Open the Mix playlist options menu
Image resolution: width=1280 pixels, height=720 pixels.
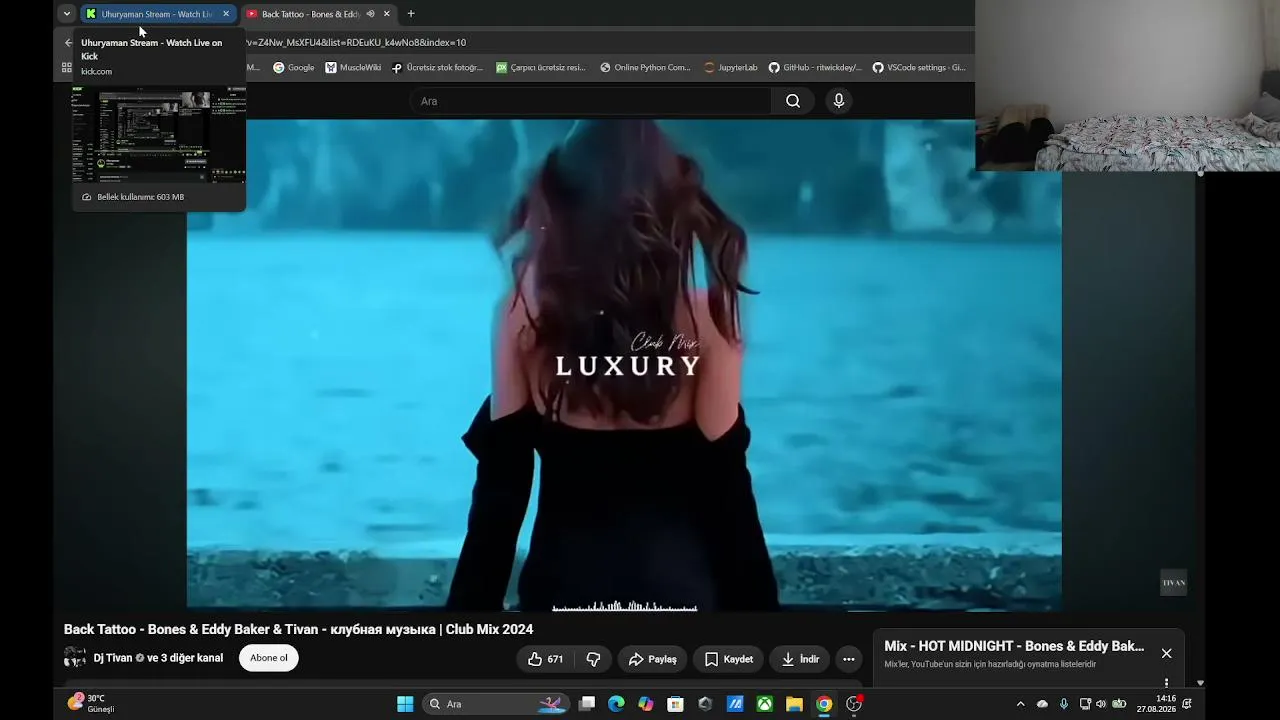[x=1166, y=683]
